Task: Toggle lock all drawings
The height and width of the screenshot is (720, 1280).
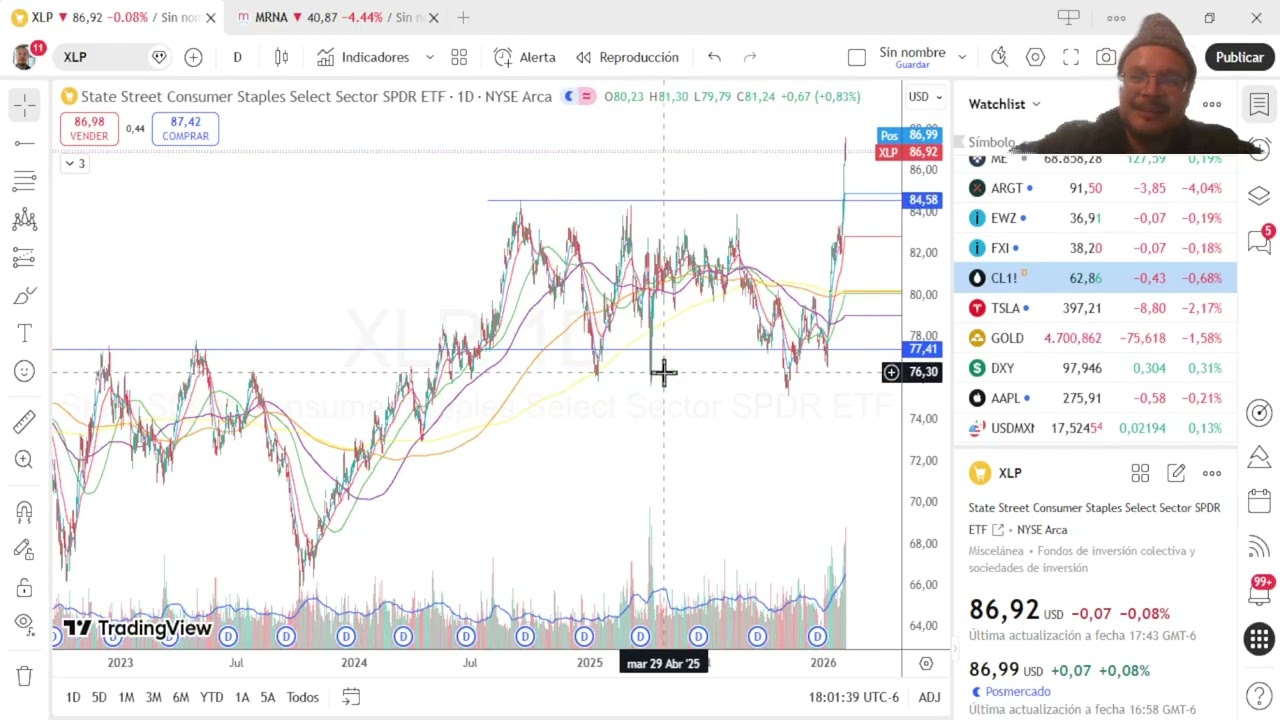Action: (25, 587)
